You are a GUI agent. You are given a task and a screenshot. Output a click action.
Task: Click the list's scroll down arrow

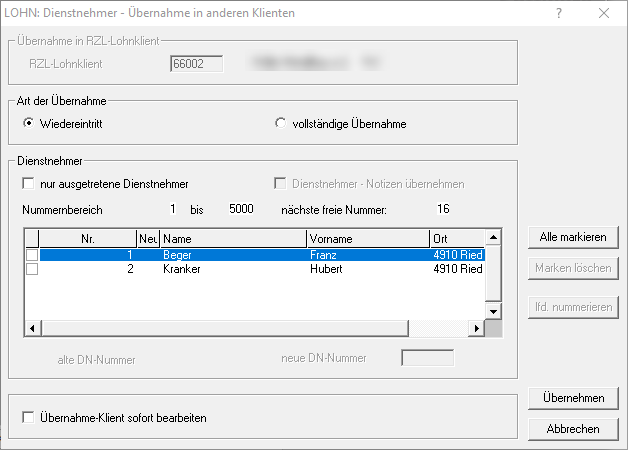coord(492,312)
